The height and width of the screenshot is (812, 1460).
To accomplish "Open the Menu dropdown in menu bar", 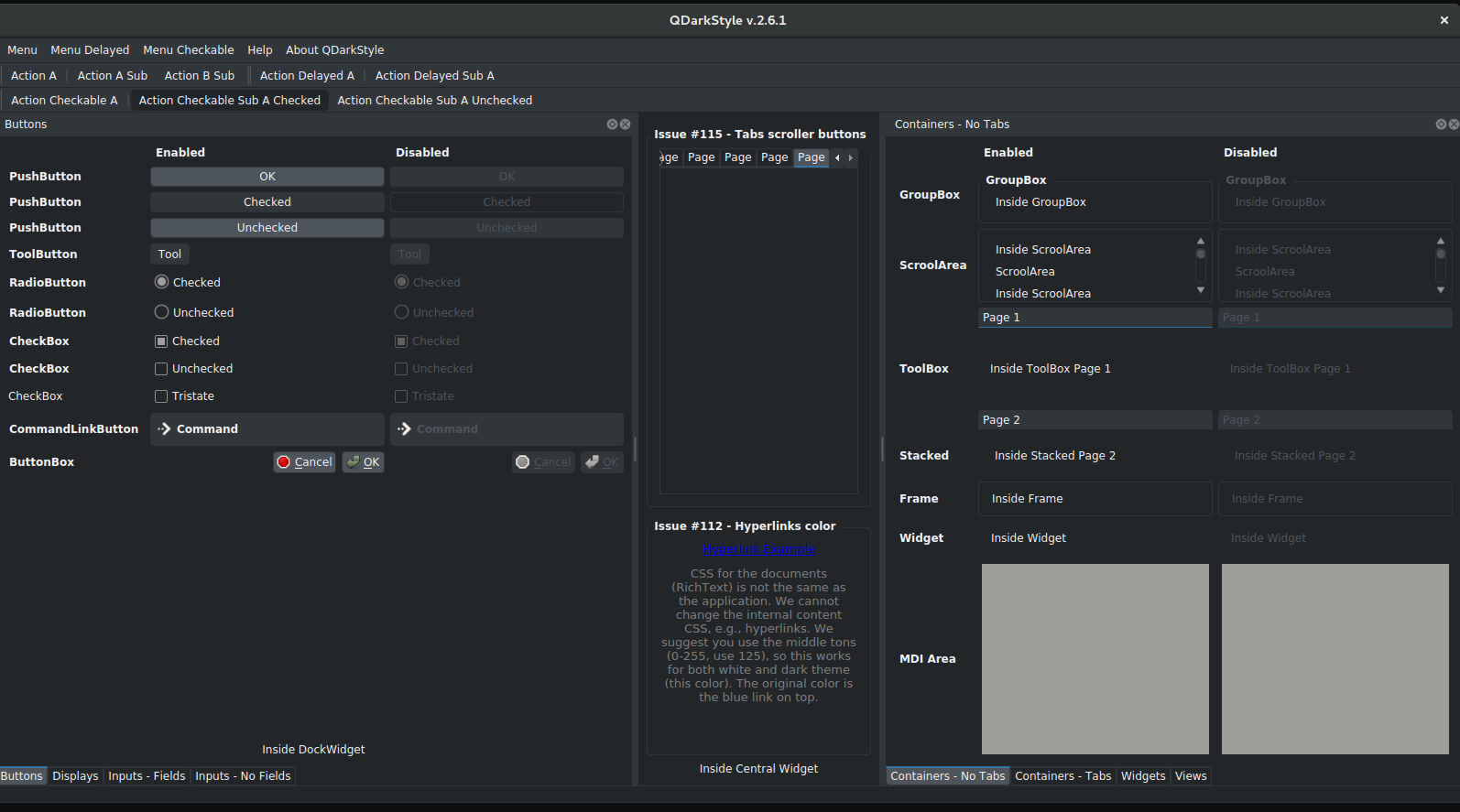I will point(22,50).
